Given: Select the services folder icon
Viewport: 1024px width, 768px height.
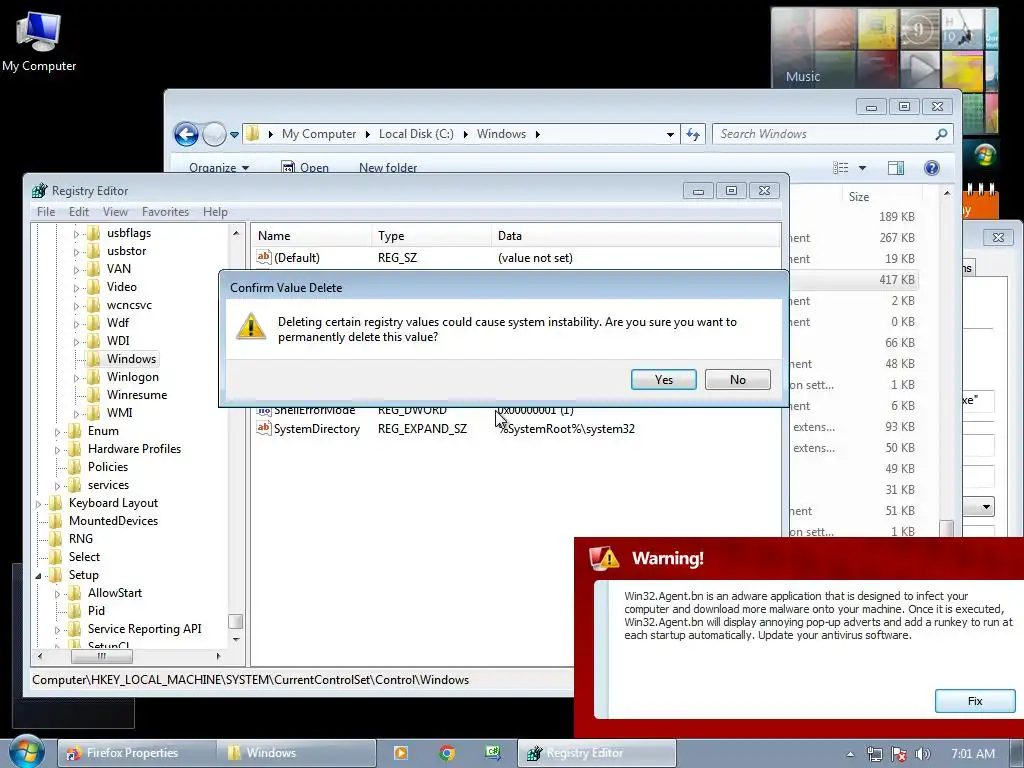Looking at the screenshot, I should click(x=74, y=485).
